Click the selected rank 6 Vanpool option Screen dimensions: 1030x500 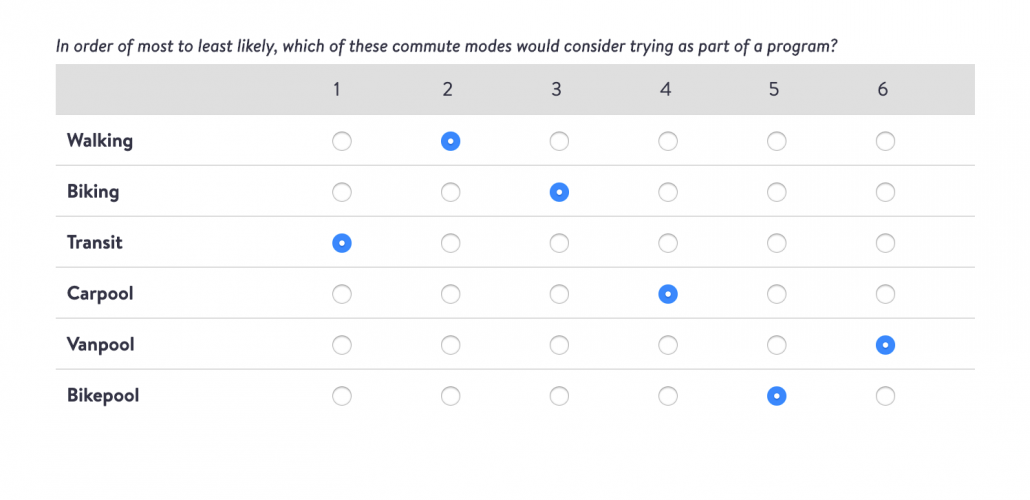pyautogui.click(x=885, y=346)
